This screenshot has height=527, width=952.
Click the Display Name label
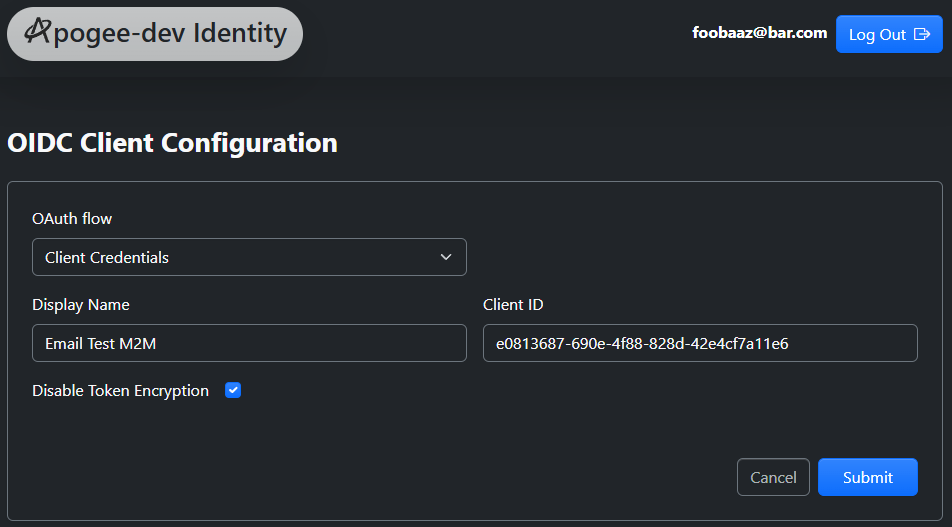pyautogui.click(x=81, y=305)
